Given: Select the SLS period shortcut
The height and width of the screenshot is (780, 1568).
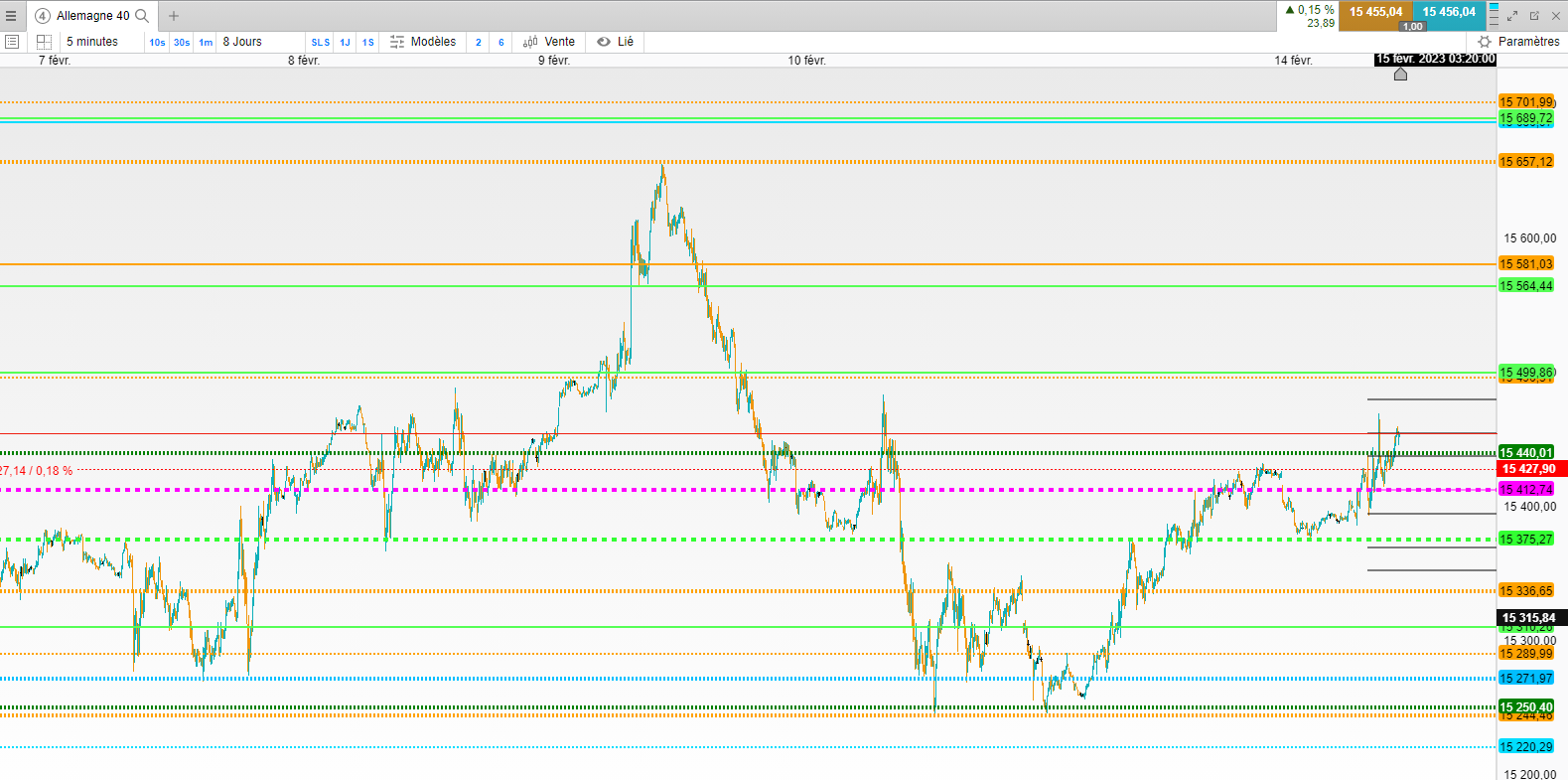Looking at the screenshot, I should pyautogui.click(x=321, y=42).
